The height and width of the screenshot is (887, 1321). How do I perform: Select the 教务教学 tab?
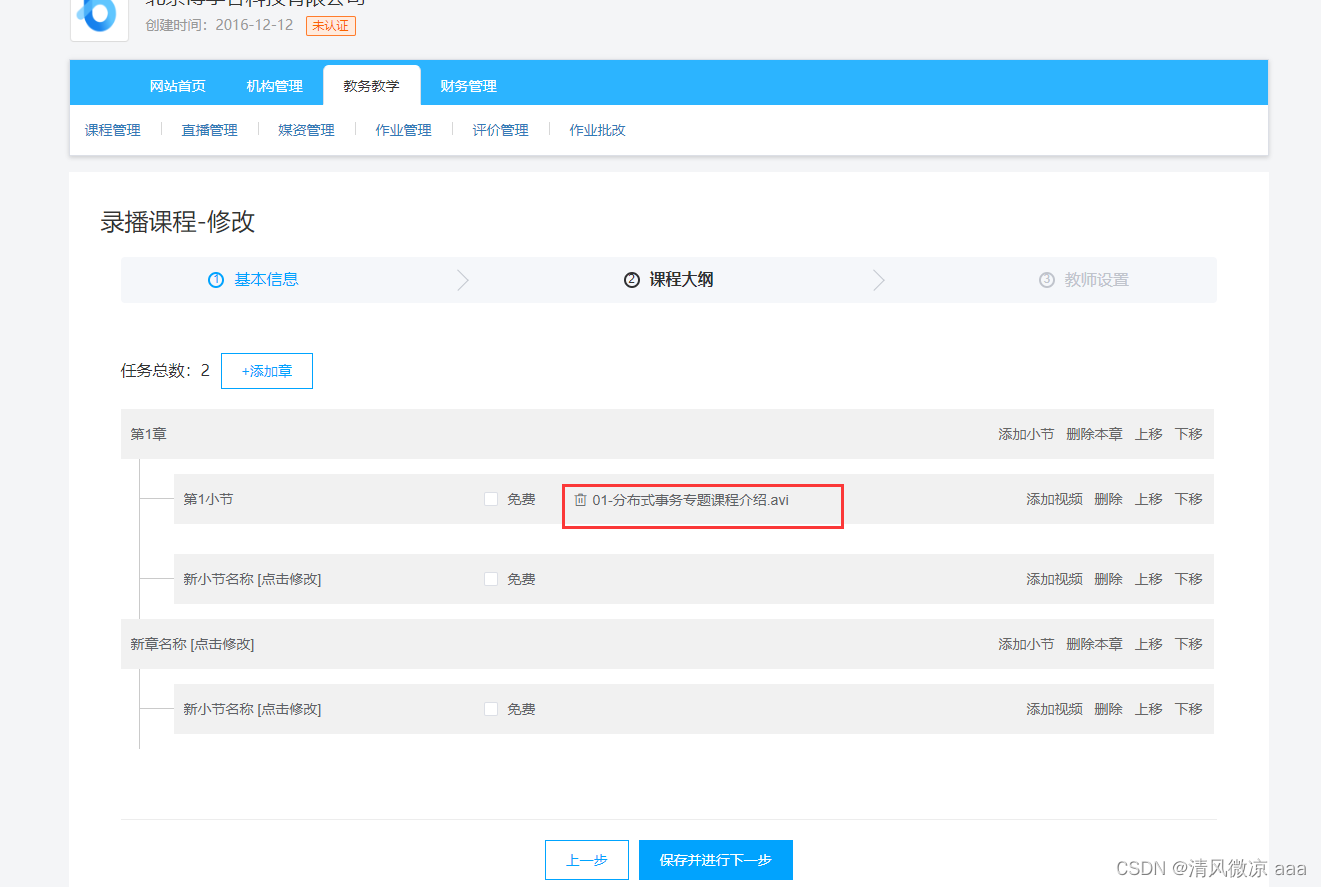pyautogui.click(x=372, y=86)
